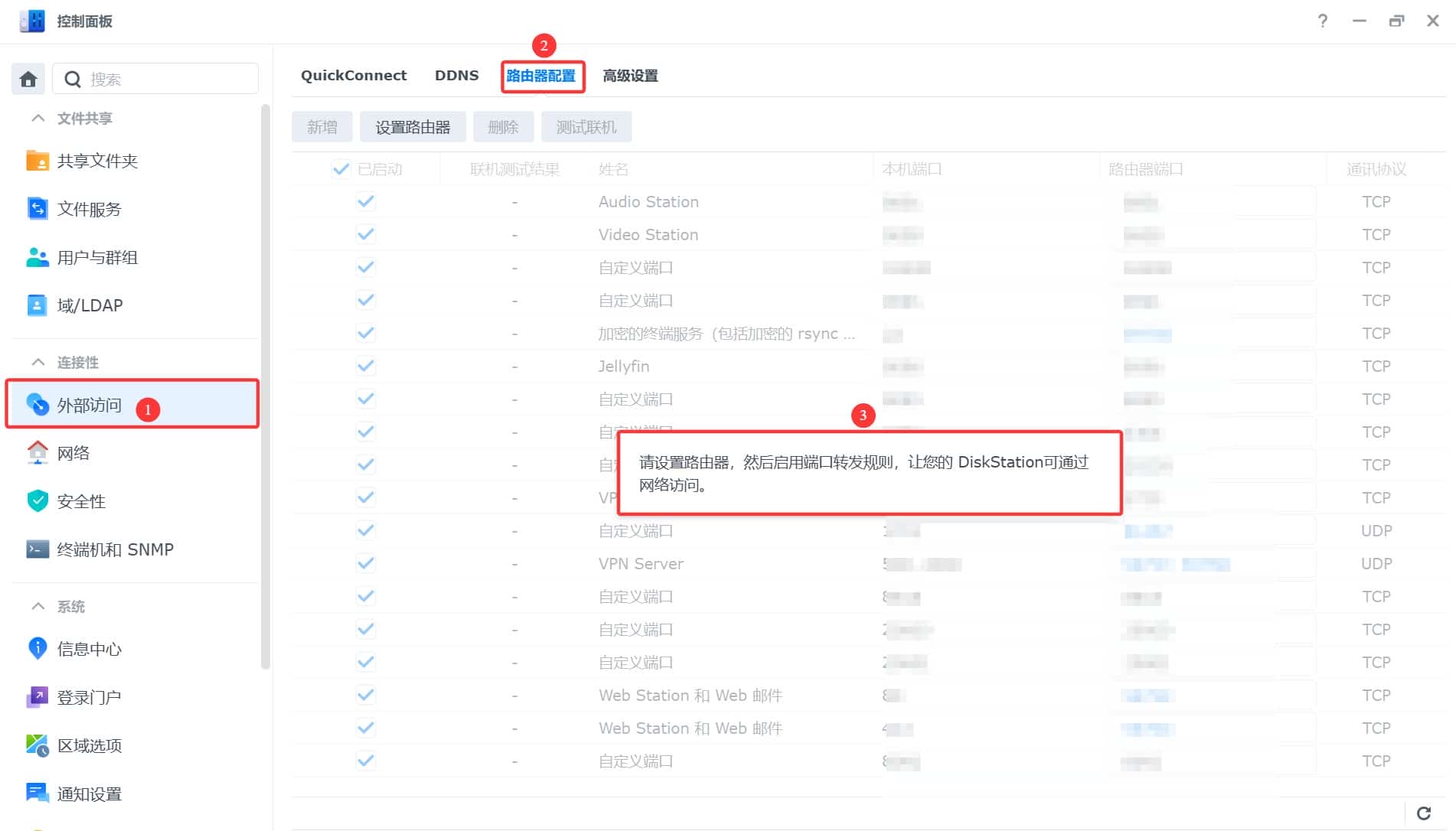
Task: Click the 设置路由器 button
Action: tap(413, 127)
